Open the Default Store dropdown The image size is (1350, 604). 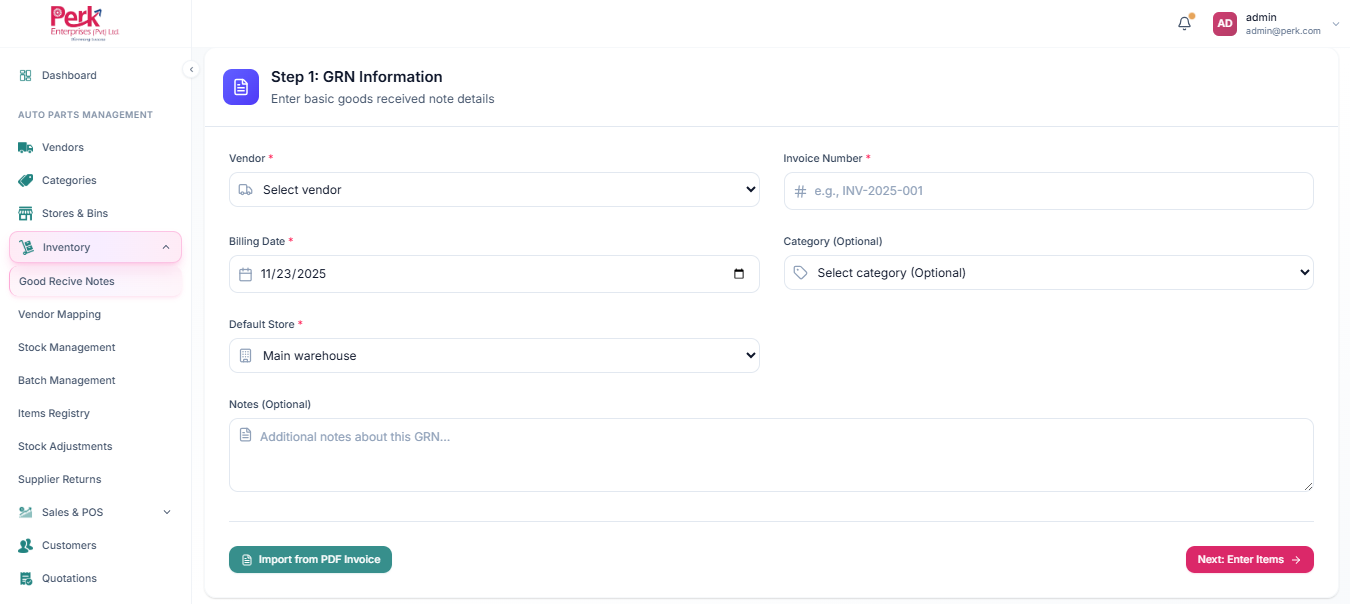(x=494, y=356)
